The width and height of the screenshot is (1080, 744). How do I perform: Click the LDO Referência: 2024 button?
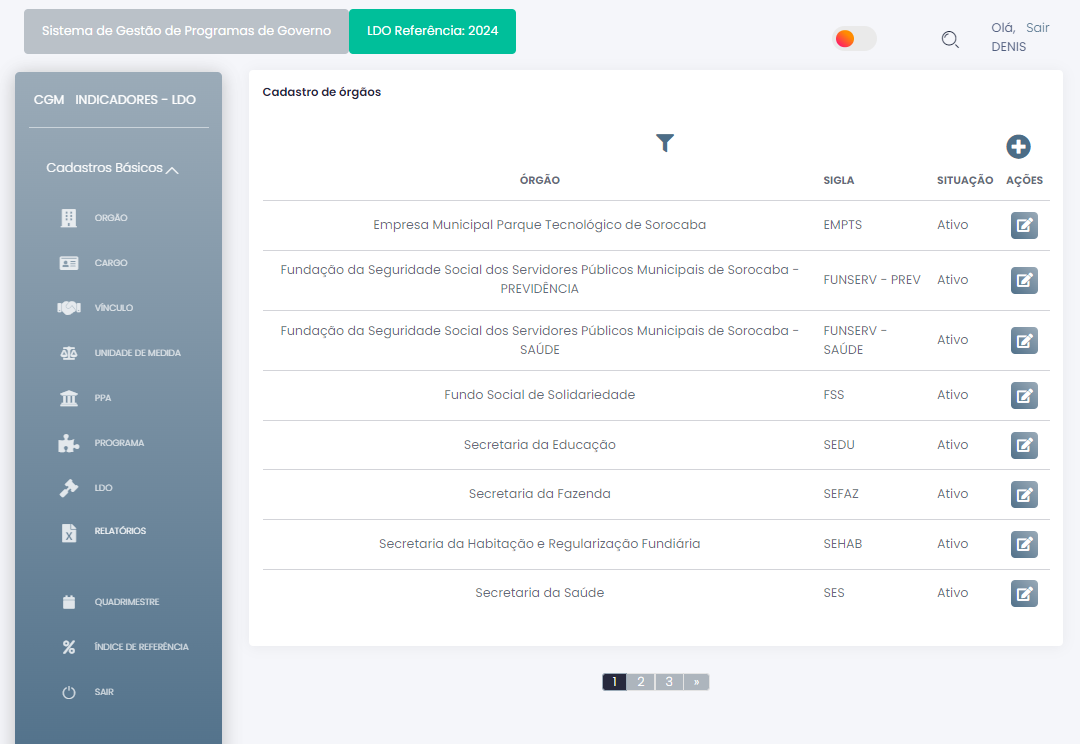tap(432, 31)
